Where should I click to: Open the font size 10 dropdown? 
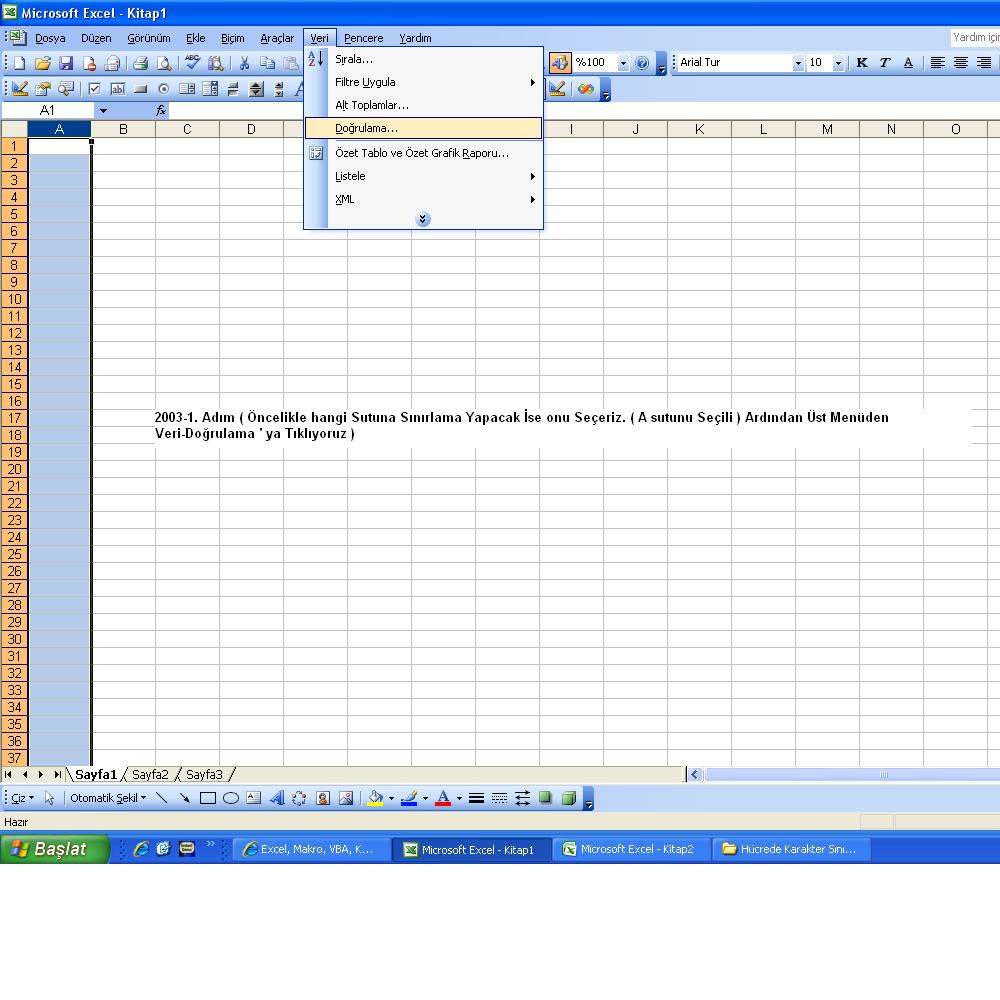tap(838, 62)
